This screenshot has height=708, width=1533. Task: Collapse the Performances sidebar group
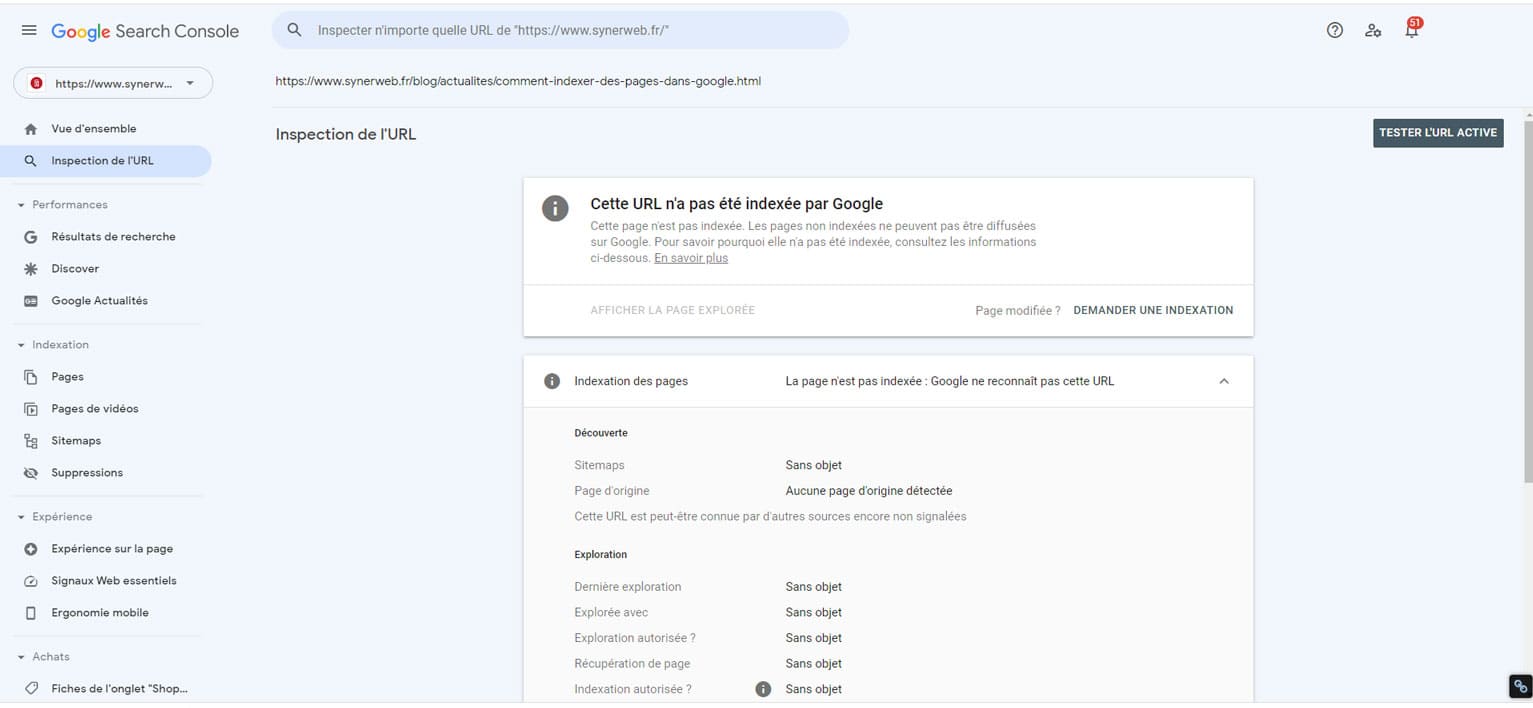21,205
